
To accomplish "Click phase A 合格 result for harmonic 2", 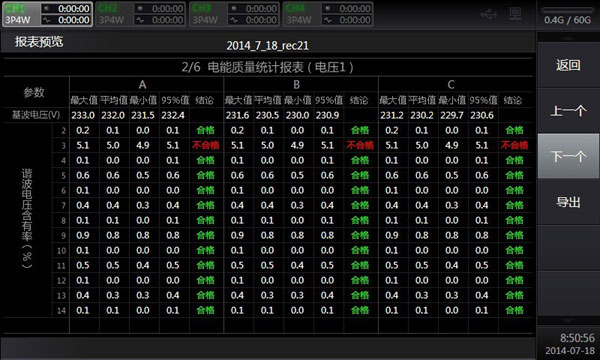I will pyautogui.click(x=205, y=130).
